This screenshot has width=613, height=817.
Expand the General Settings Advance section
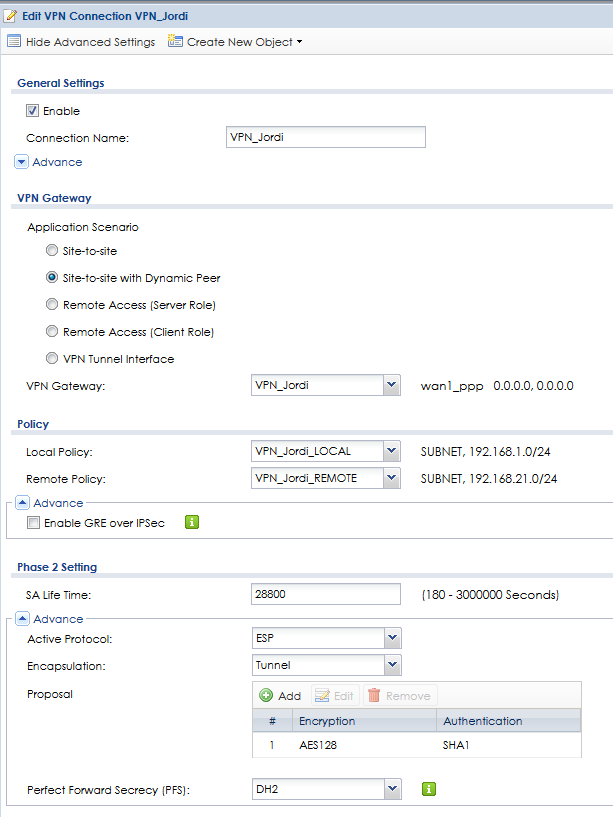[21, 162]
